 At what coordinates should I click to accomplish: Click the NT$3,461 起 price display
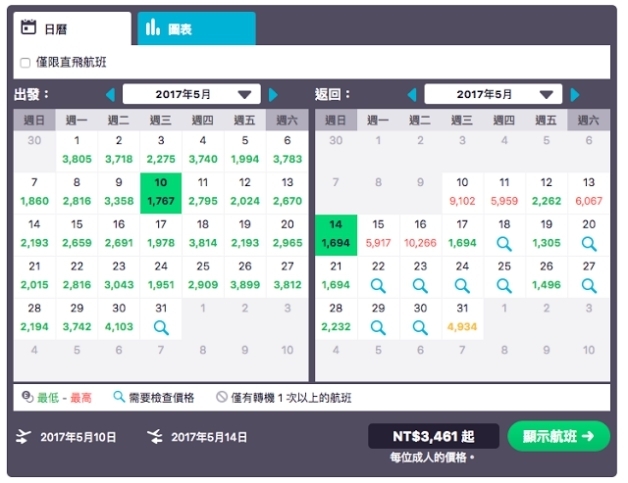click(433, 436)
